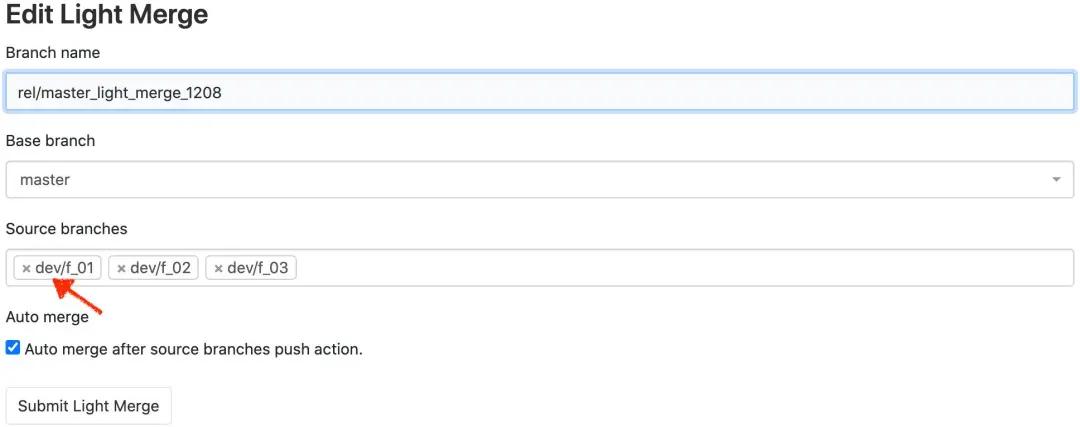Toggle the Auto merge checkbox

(13, 349)
